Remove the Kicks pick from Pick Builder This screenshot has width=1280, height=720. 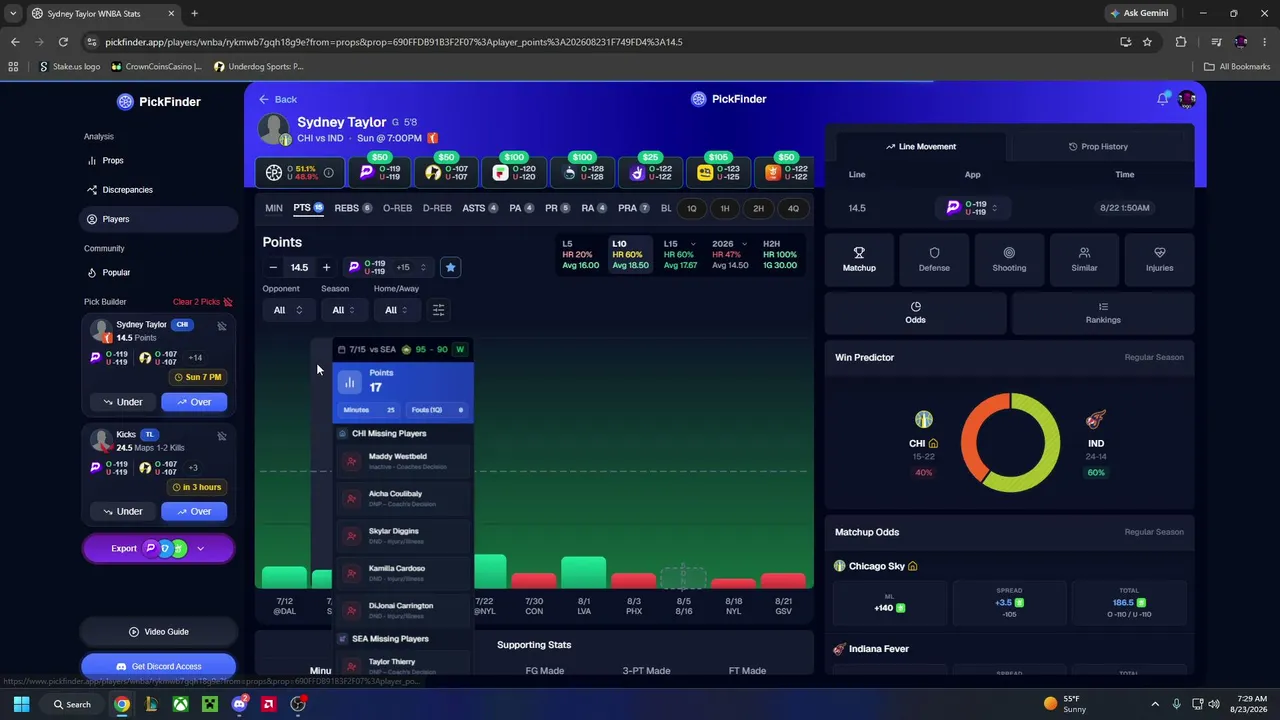click(222, 436)
